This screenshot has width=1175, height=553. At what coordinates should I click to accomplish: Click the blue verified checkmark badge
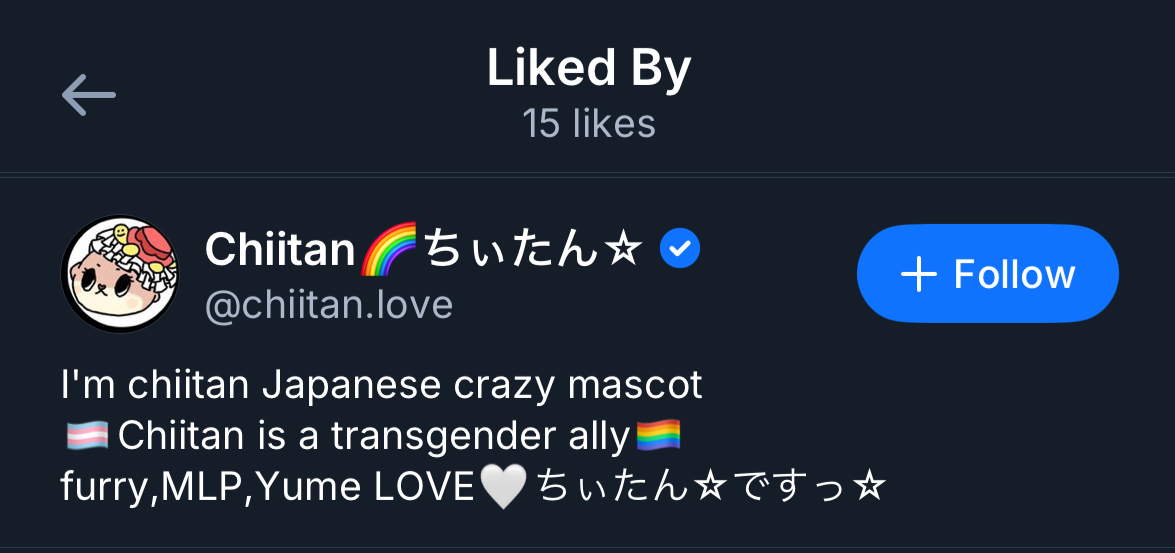click(x=680, y=250)
